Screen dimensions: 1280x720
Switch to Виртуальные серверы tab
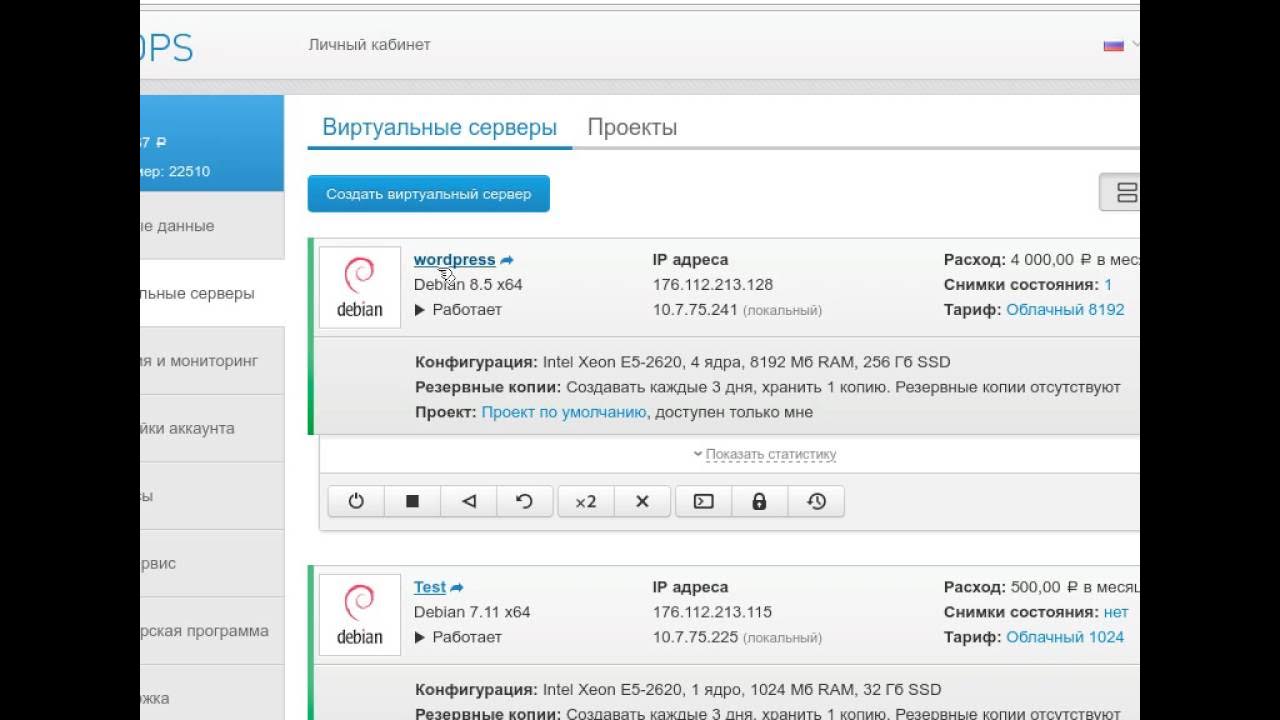coord(440,128)
